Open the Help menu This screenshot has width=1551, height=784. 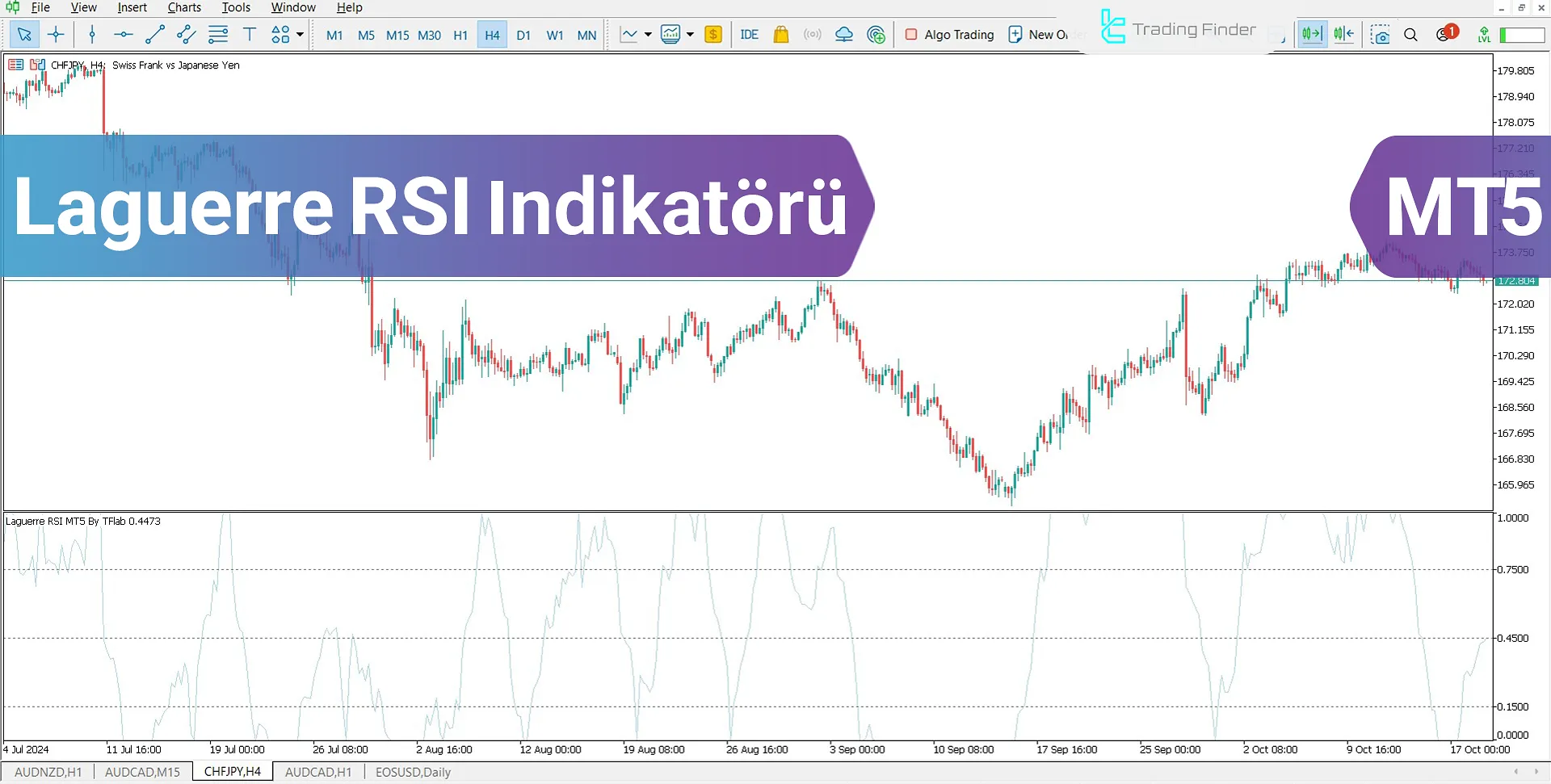(x=349, y=7)
